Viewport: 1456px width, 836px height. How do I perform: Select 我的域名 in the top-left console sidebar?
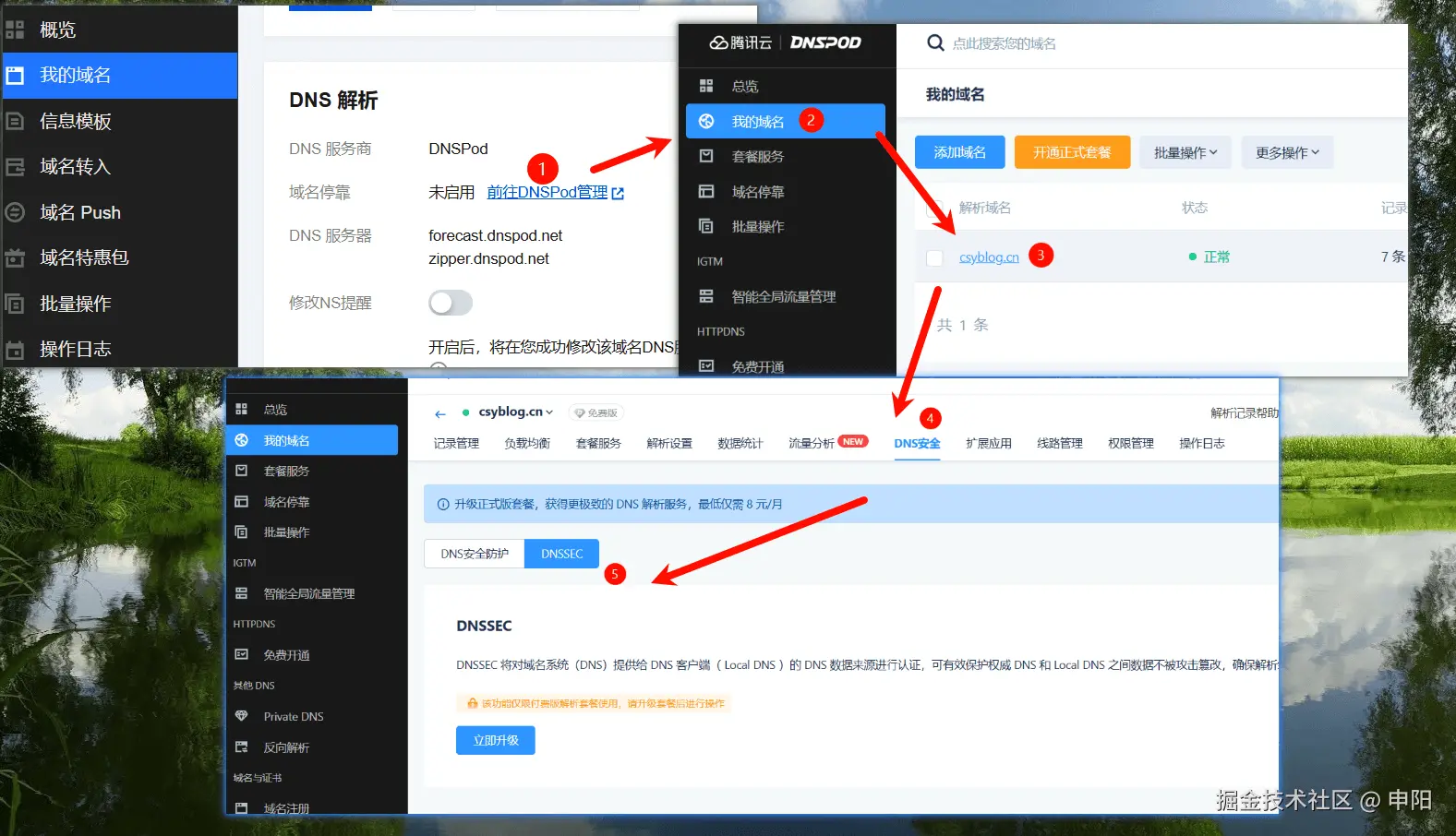[119, 75]
